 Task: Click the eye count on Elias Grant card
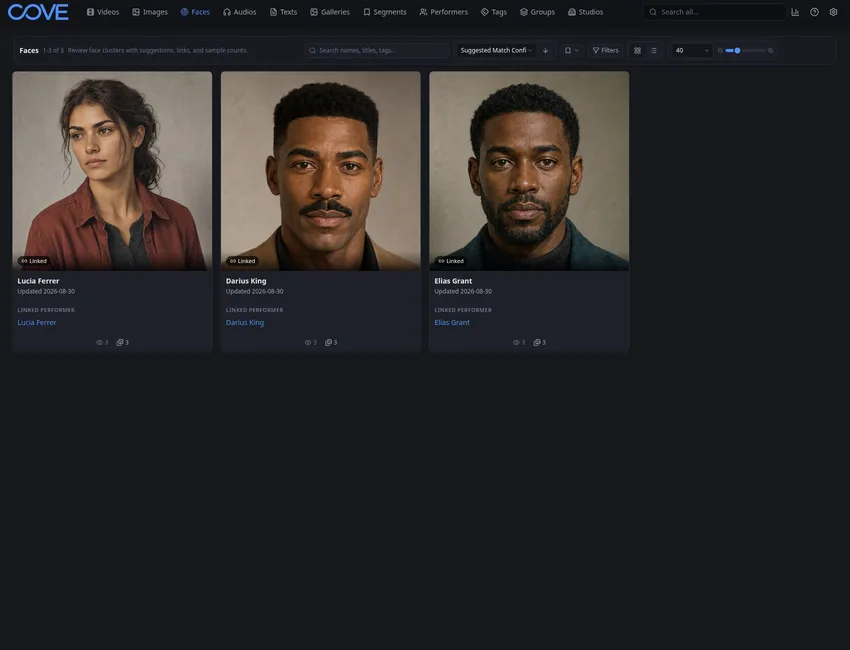coord(519,342)
